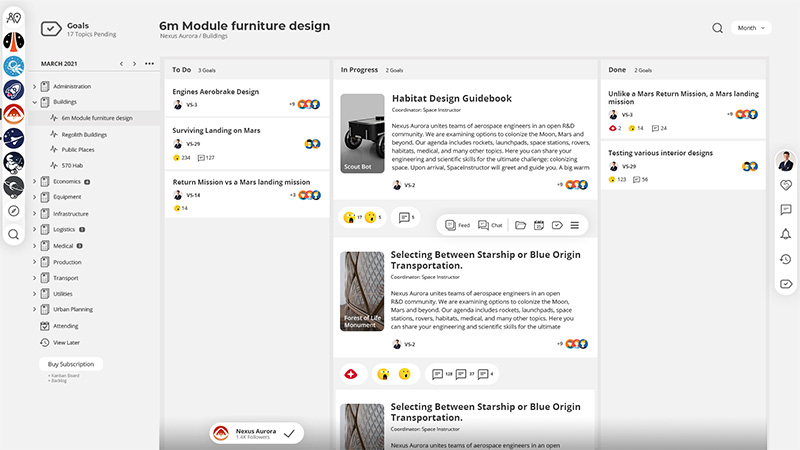Open Regolith Buildings topic
The width and height of the screenshot is (800, 450).
(84, 135)
